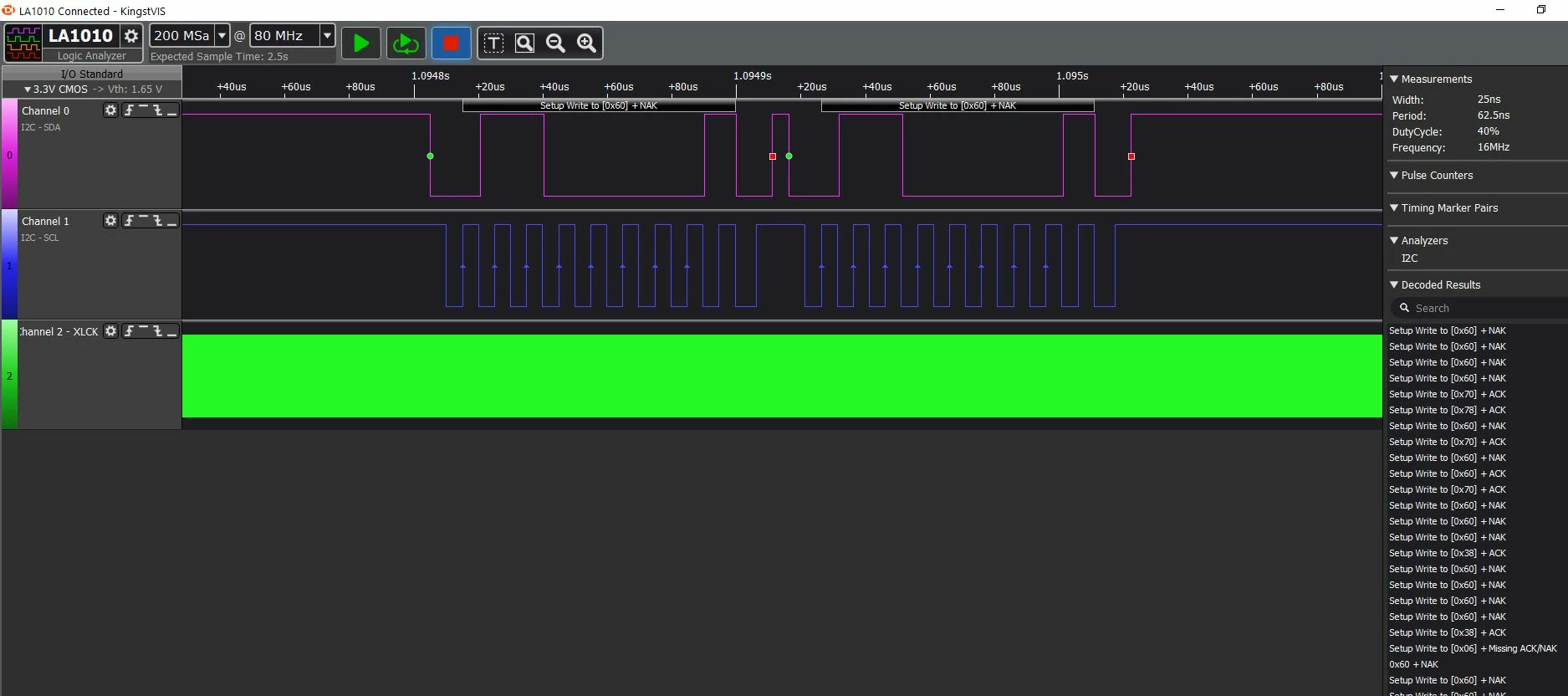Image resolution: width=1568 pixels, height=696 pixels.
Task: Restore the KingstVIS window
Action: point(1540,10)
